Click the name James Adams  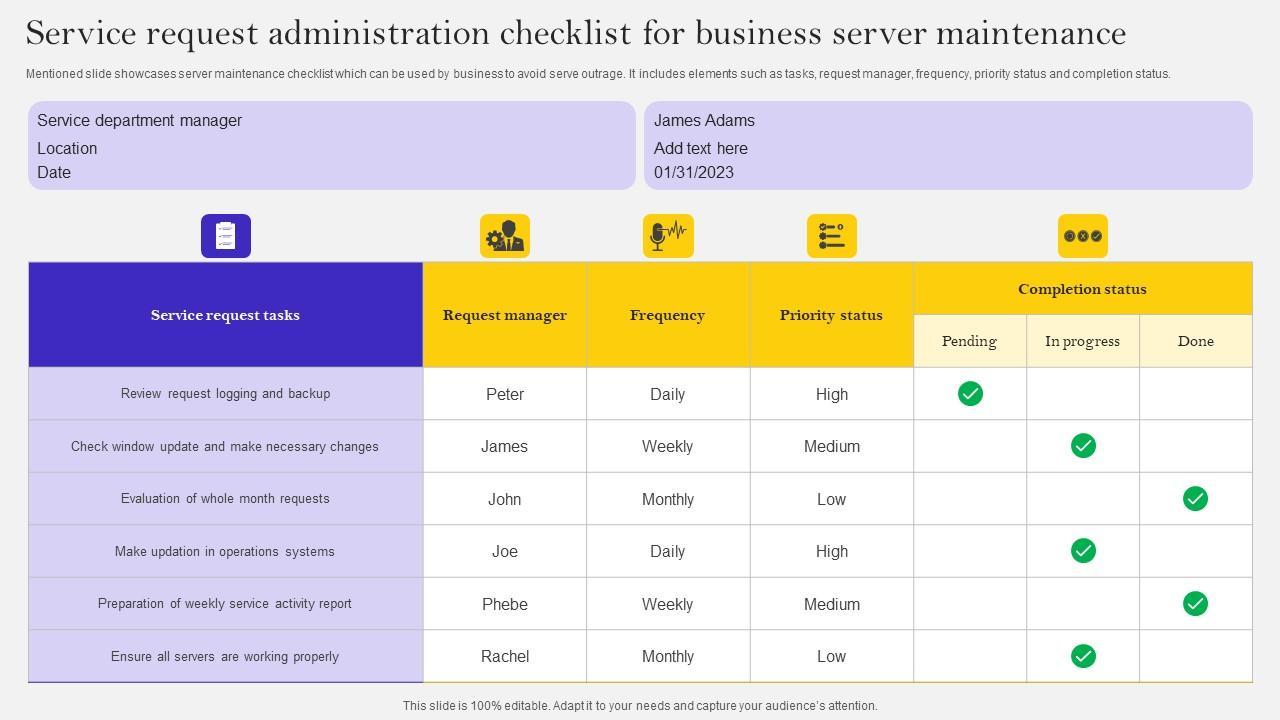click(x=705, y=121)
